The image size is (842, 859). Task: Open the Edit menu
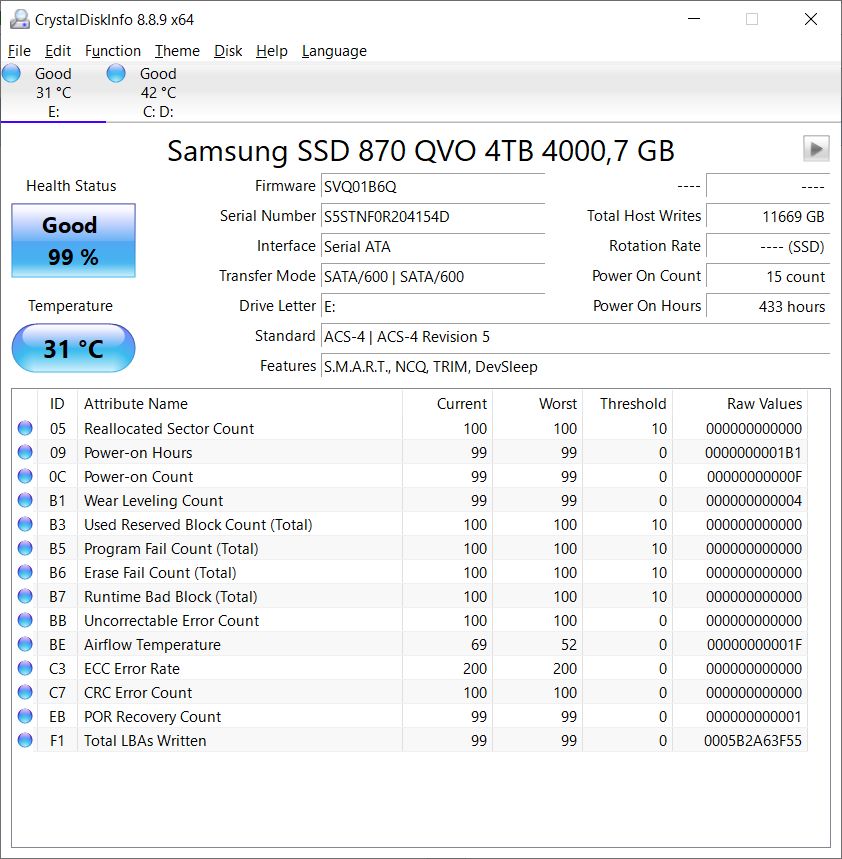click(x=58, y=51)
